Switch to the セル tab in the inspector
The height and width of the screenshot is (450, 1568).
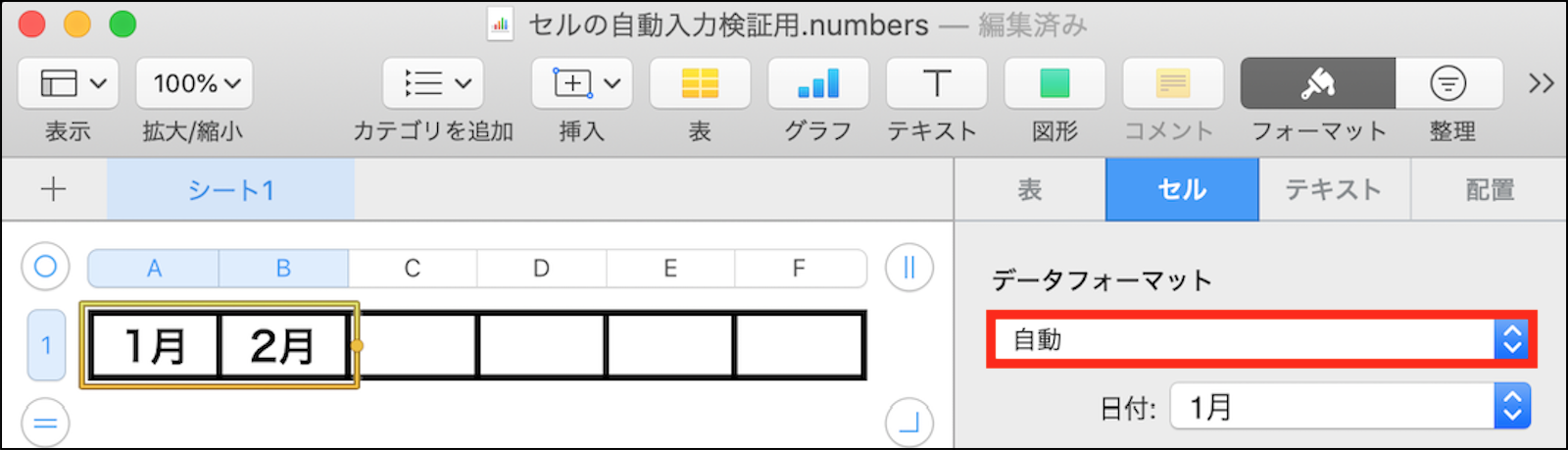point(1182,190)
